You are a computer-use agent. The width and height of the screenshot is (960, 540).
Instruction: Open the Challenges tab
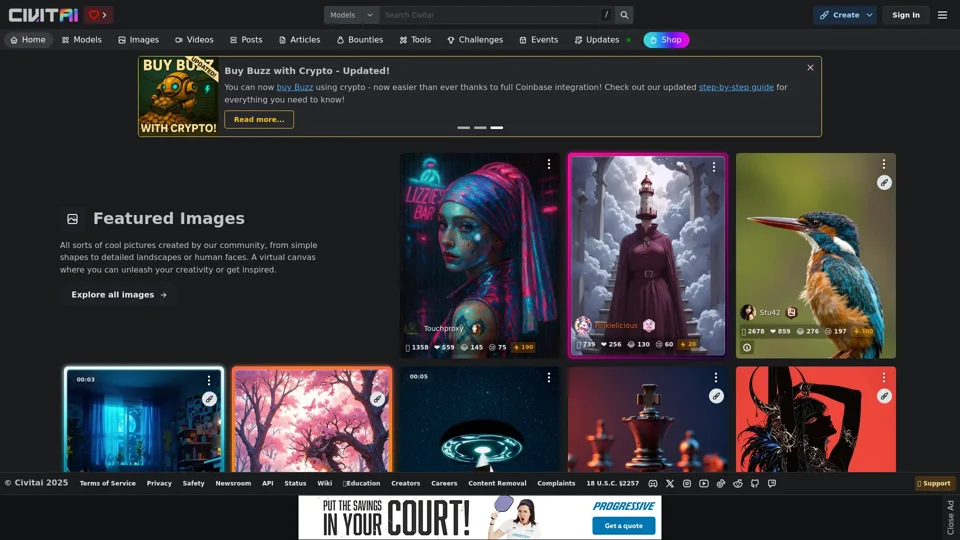click(x=475, y=40)
